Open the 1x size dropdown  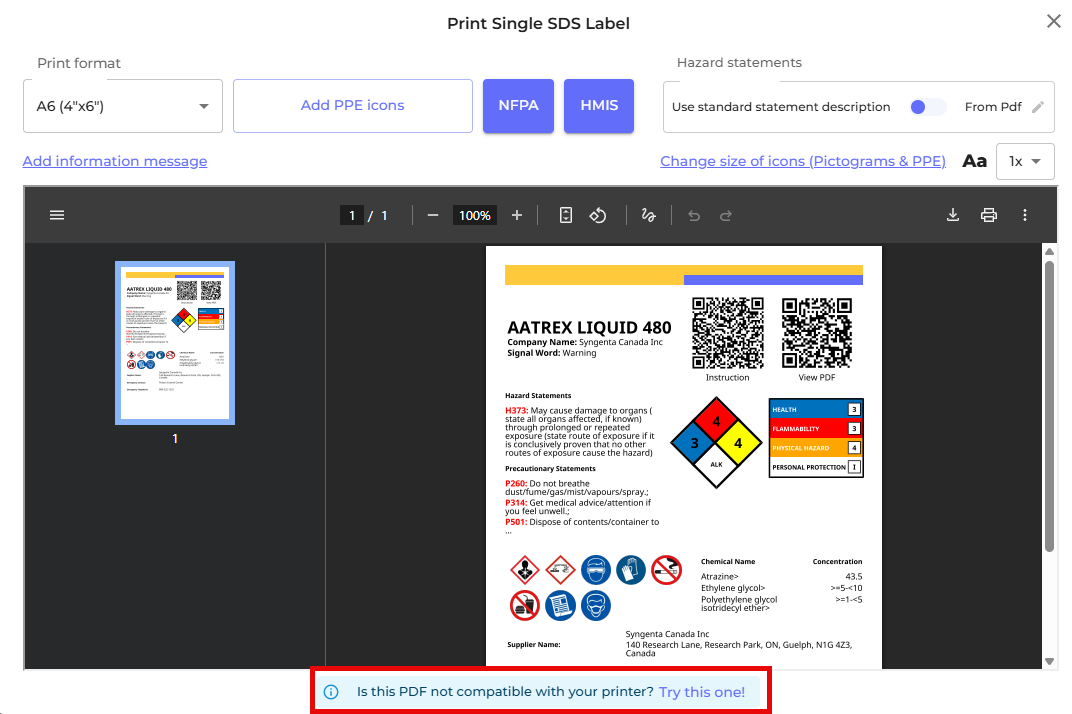[x=1025, y=161]
